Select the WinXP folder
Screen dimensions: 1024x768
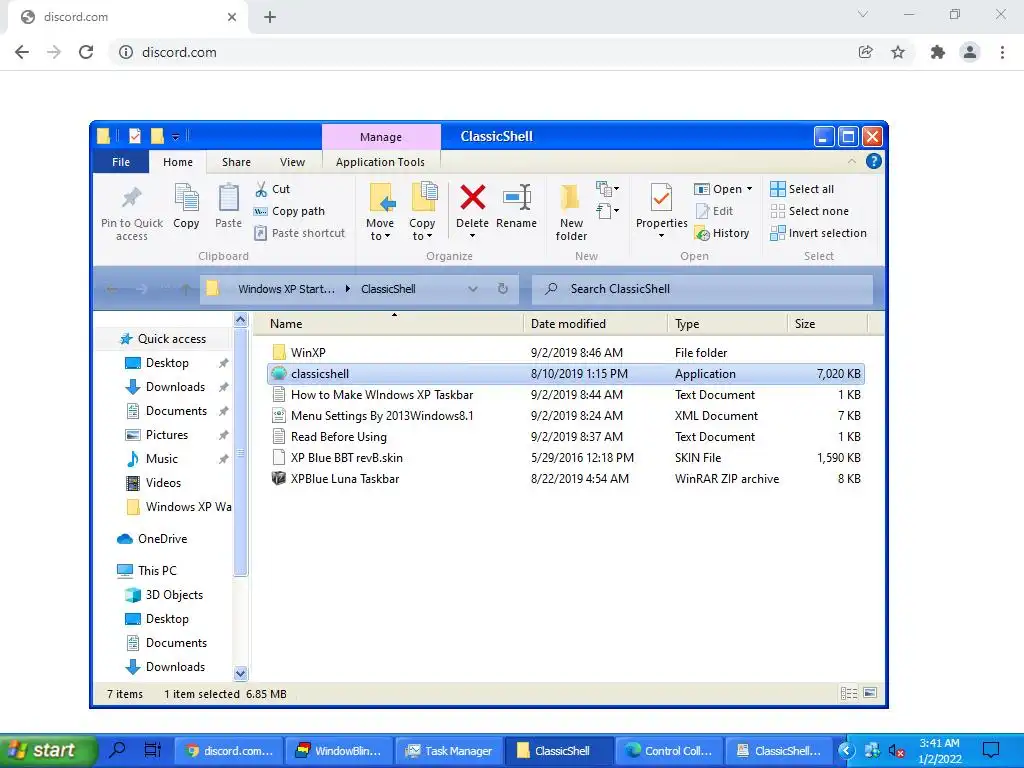pos(566,353)
